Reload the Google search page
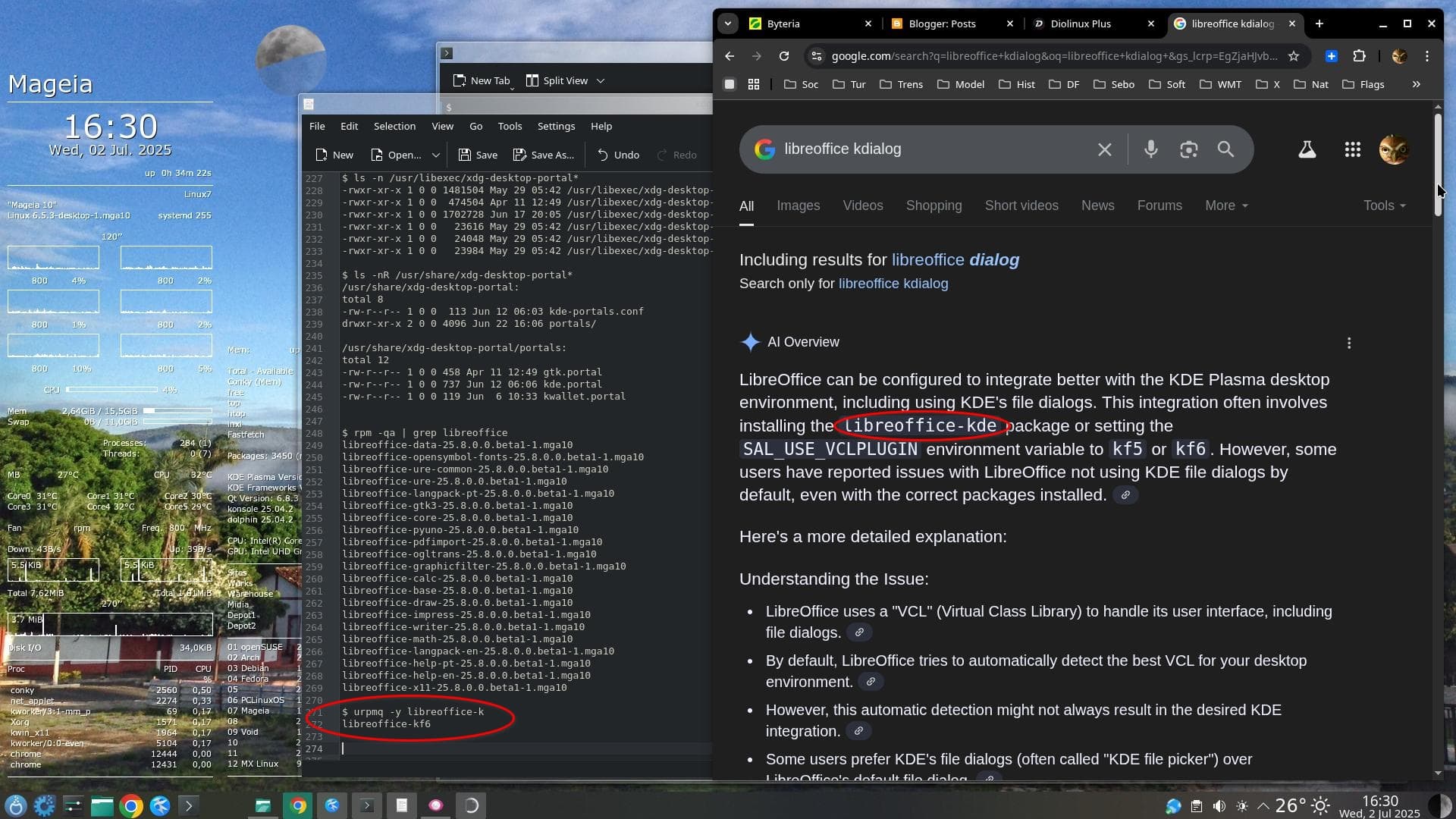This screenshot has width=1456, height=819. (x=784, y=56)
